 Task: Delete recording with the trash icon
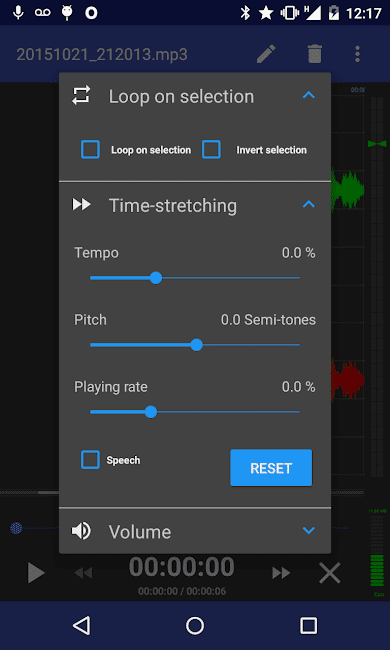[x=315, y=54]
